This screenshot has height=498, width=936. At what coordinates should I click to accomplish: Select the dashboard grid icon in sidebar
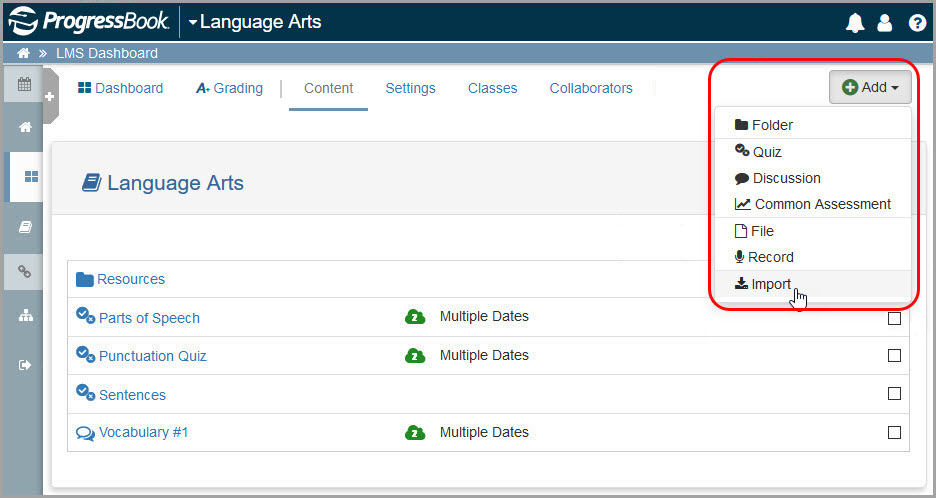pyautogui.click(x=31, y=176)
